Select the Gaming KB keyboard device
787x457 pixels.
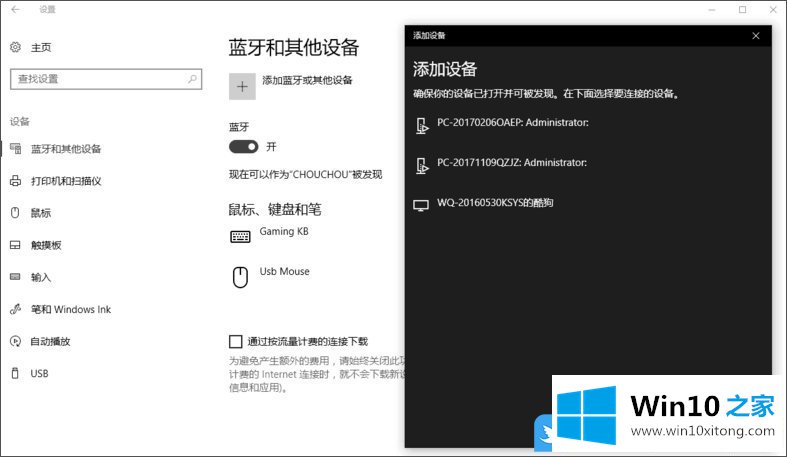(x=283, y=233)
